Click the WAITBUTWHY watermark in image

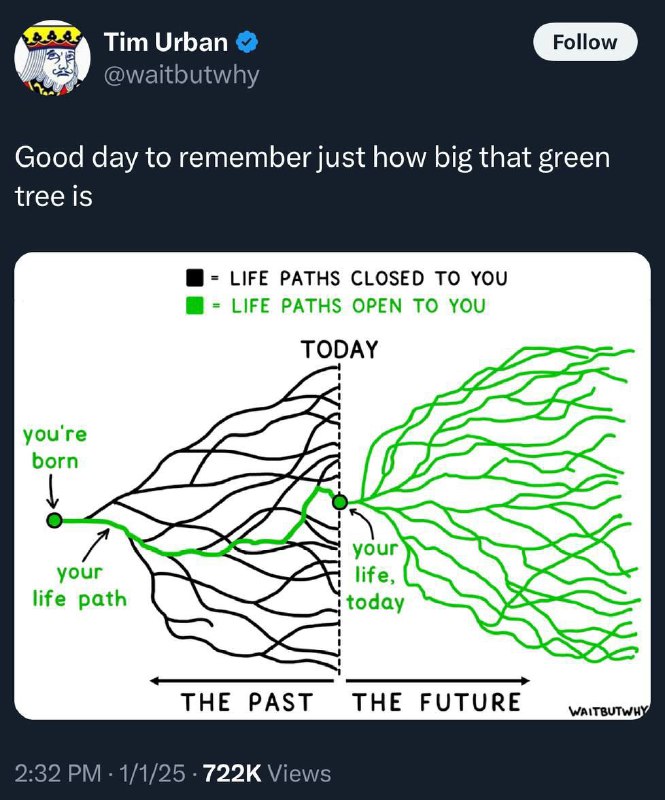(x=608, y=710)
